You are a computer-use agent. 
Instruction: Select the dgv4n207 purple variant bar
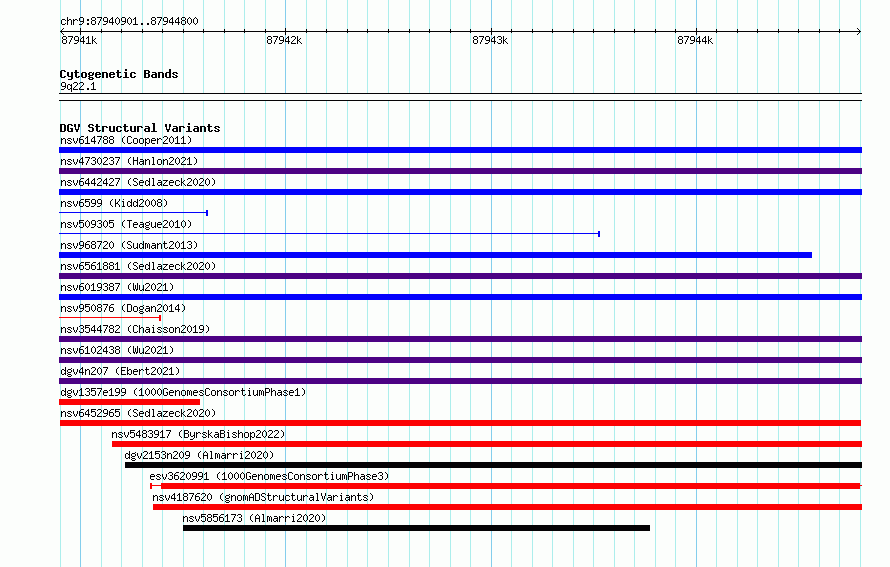[x=460, y=381]
